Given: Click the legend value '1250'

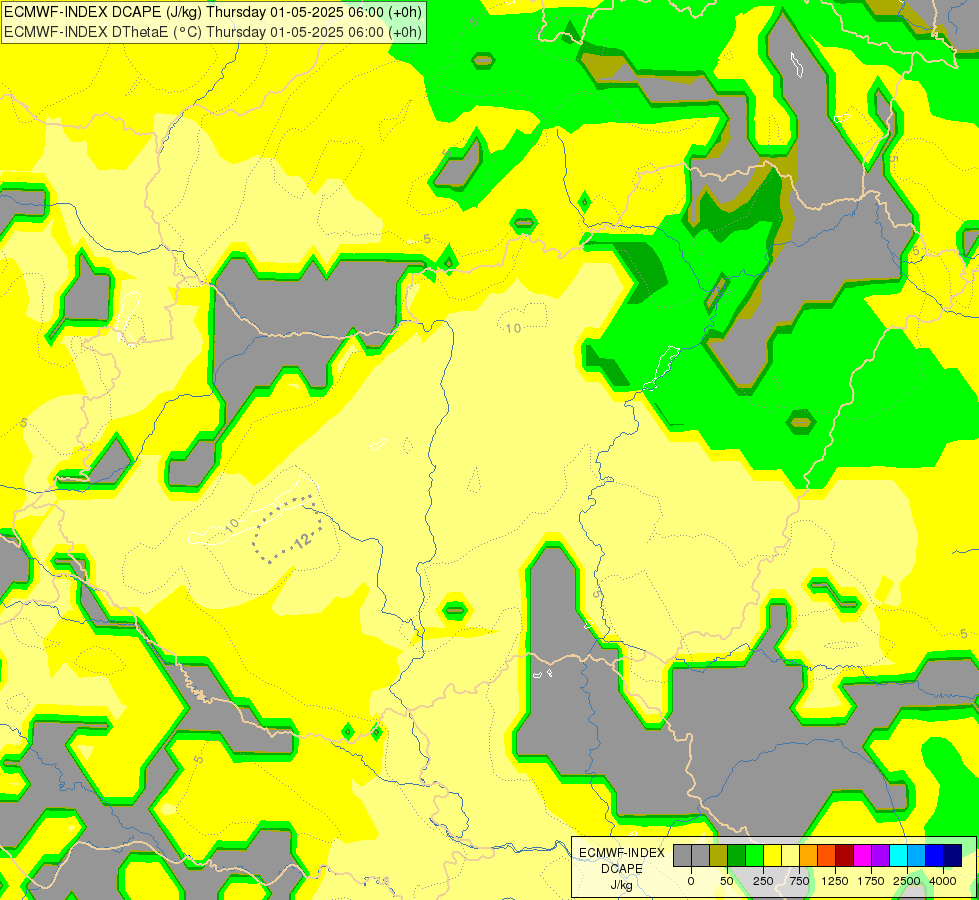Looking at the screenshot, I should coord(835,881).
